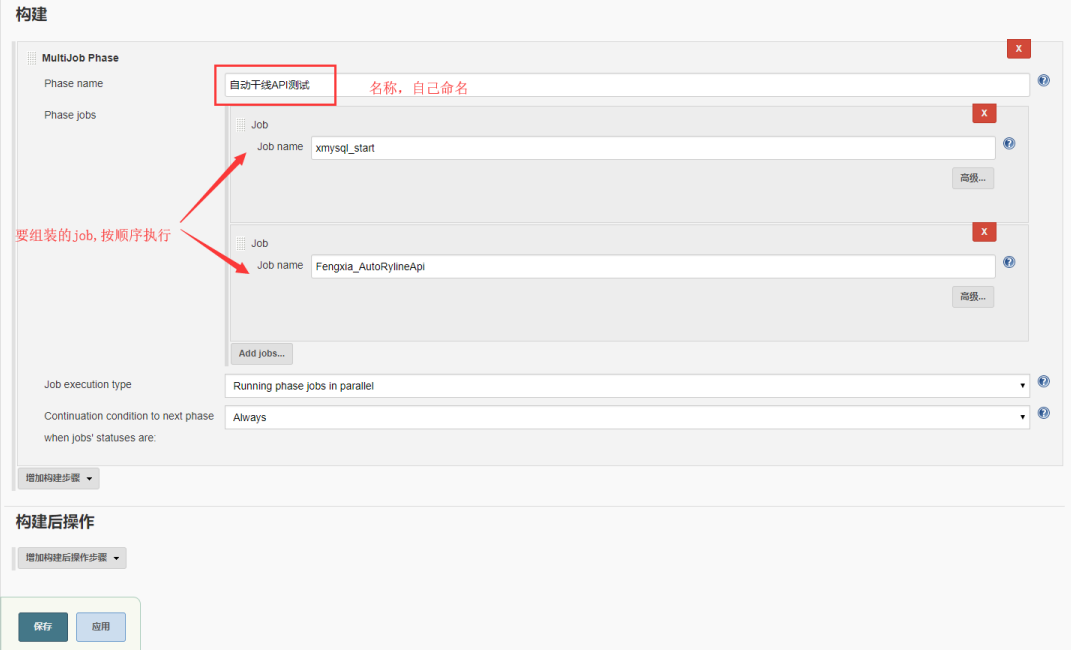The width and height of the screenshot is (1071, 654).
Task: Click the xmysql_start Job name field
Action: tap(653, 148)
